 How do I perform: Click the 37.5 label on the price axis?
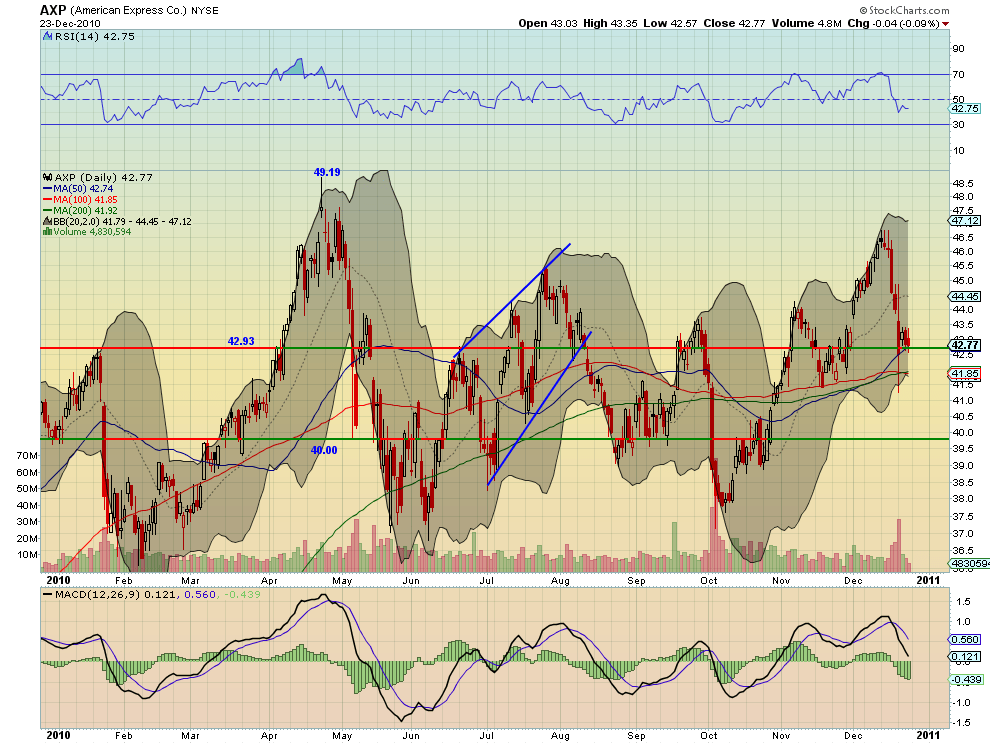963,517
